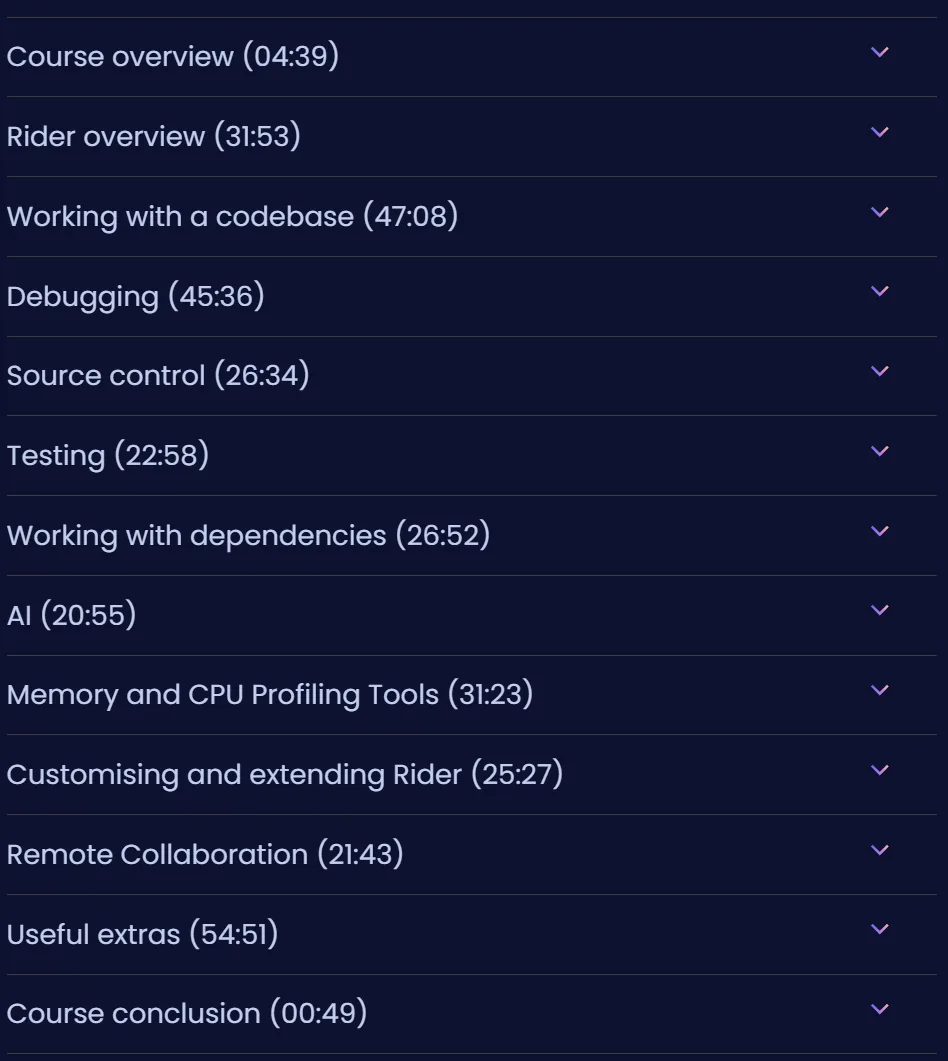Expand Working with dependencies chevron
The image size is (948, 1061).
point(879,530)
